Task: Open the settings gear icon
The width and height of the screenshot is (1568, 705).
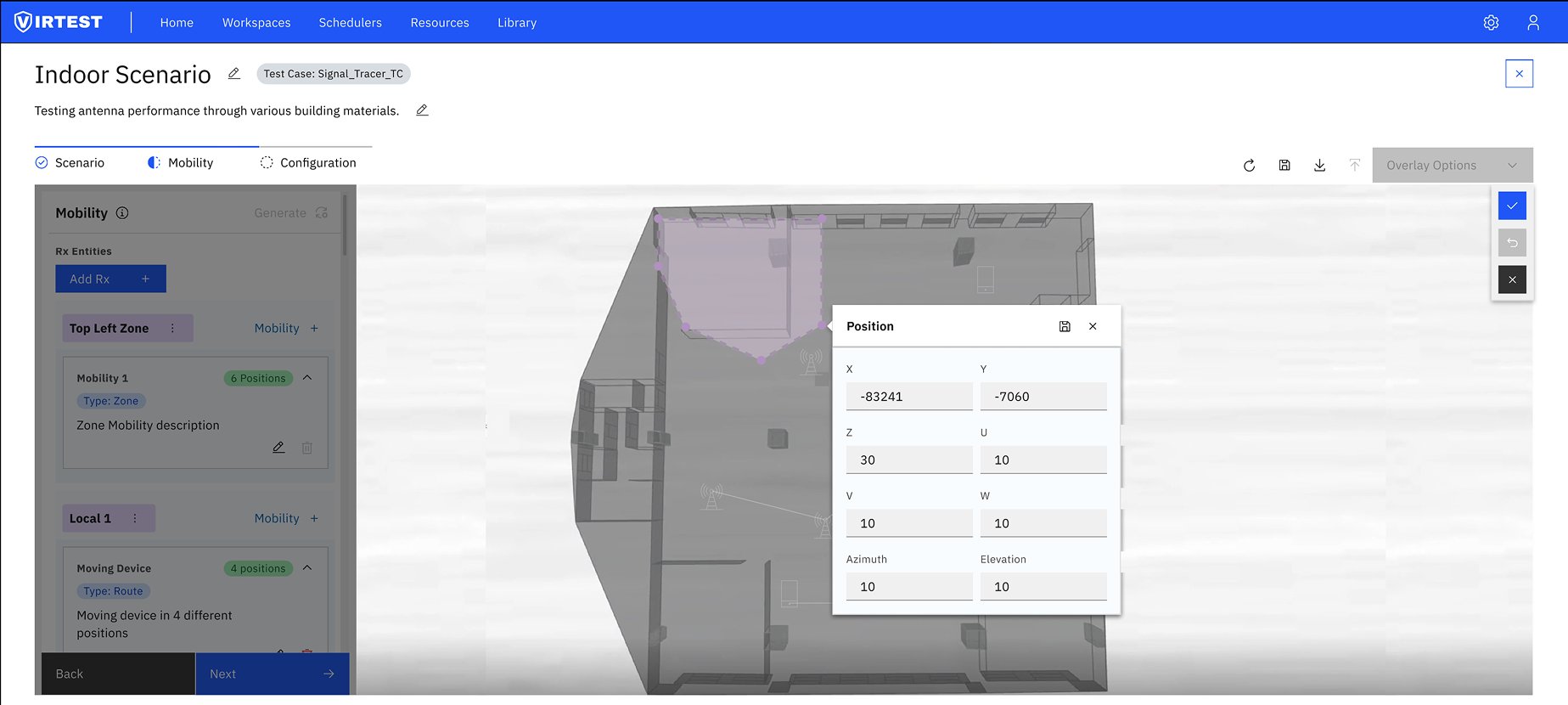Action: coord(1491,23)
